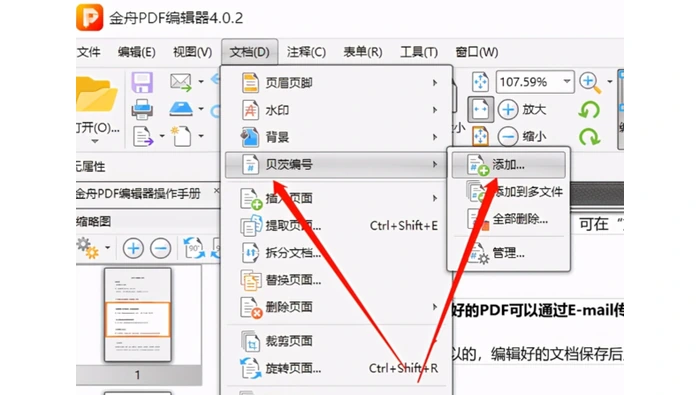Open the 背景 submenu

point(337,137)
